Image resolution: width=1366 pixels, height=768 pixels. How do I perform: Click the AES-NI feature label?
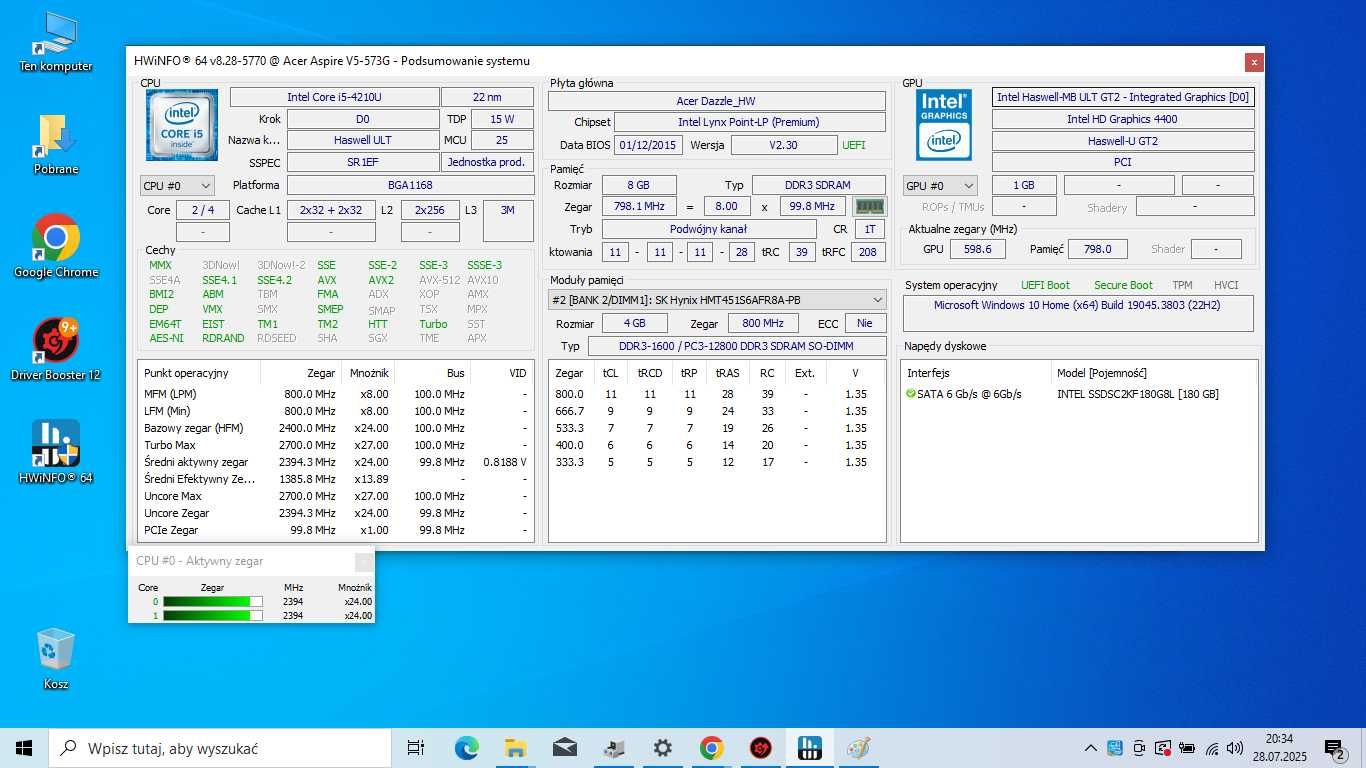click(166, 338)
